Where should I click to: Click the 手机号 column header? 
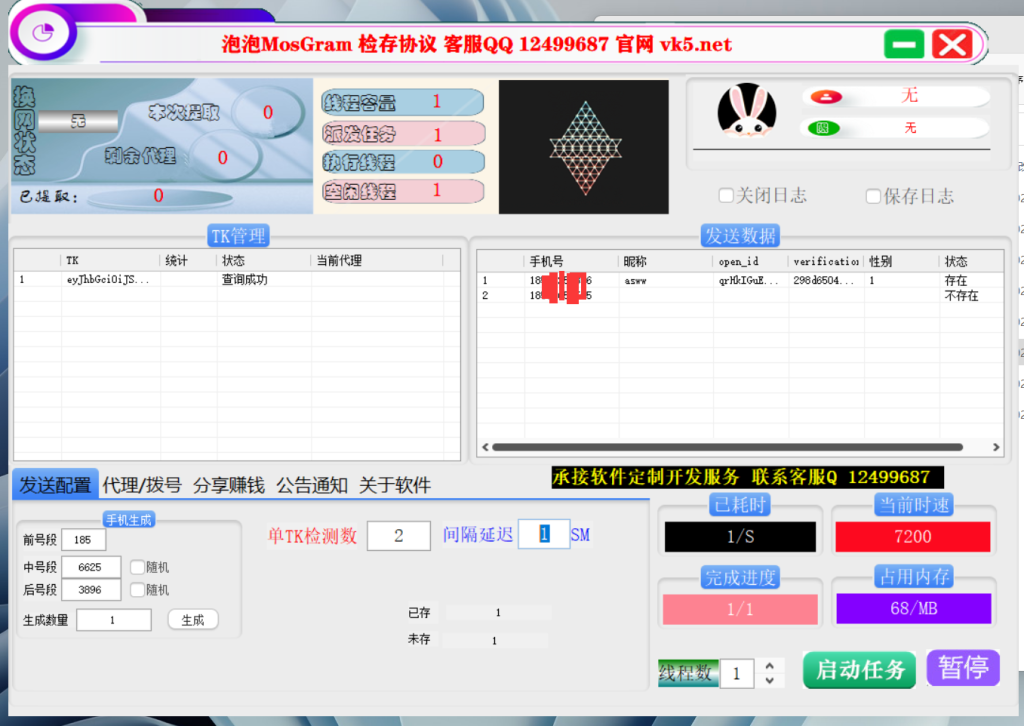point(571,262)
